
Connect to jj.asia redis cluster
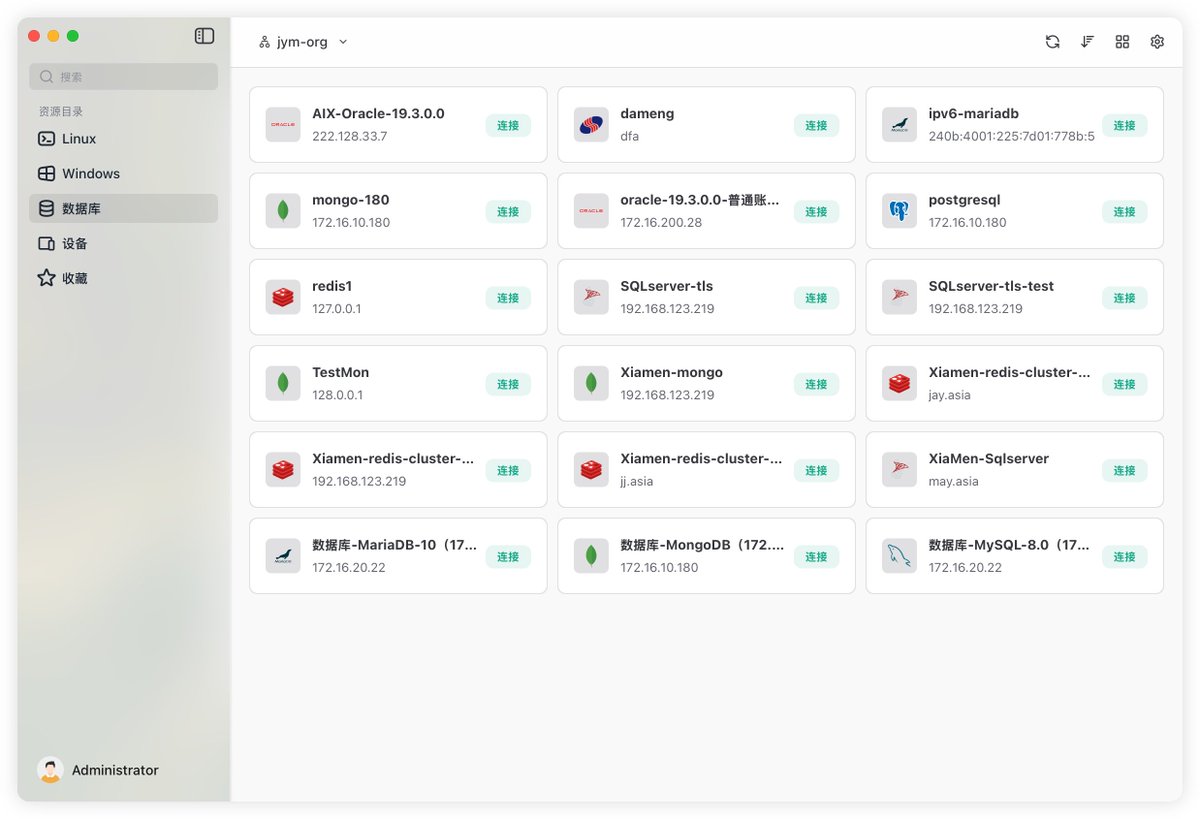coord(816,470)
